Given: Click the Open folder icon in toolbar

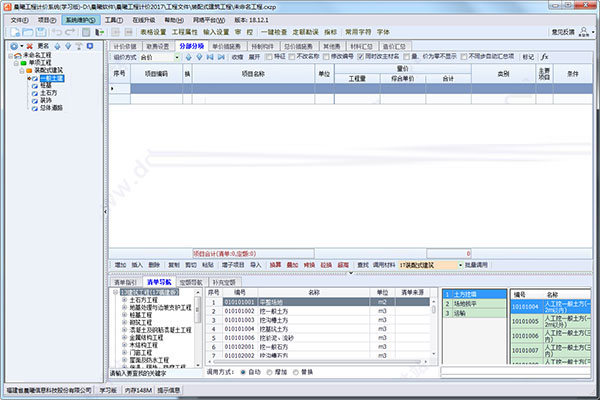Looking at the screenshot, I should click(x=28, y=33).
